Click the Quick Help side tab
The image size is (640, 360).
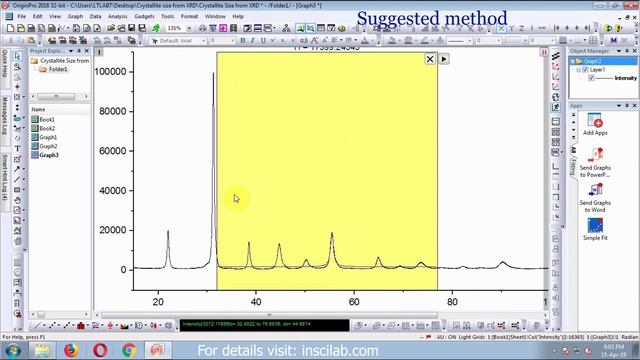point(4,63)
